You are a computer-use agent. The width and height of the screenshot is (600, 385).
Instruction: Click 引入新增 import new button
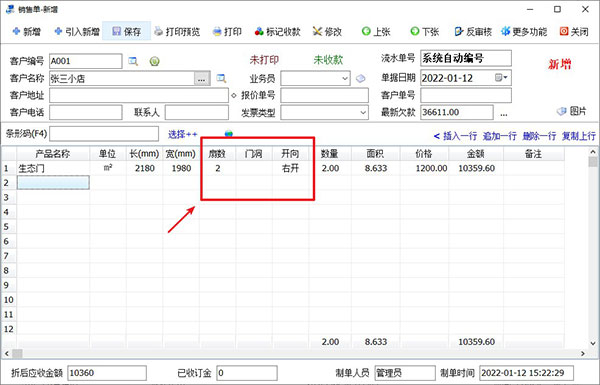click(x=77, y=31)
